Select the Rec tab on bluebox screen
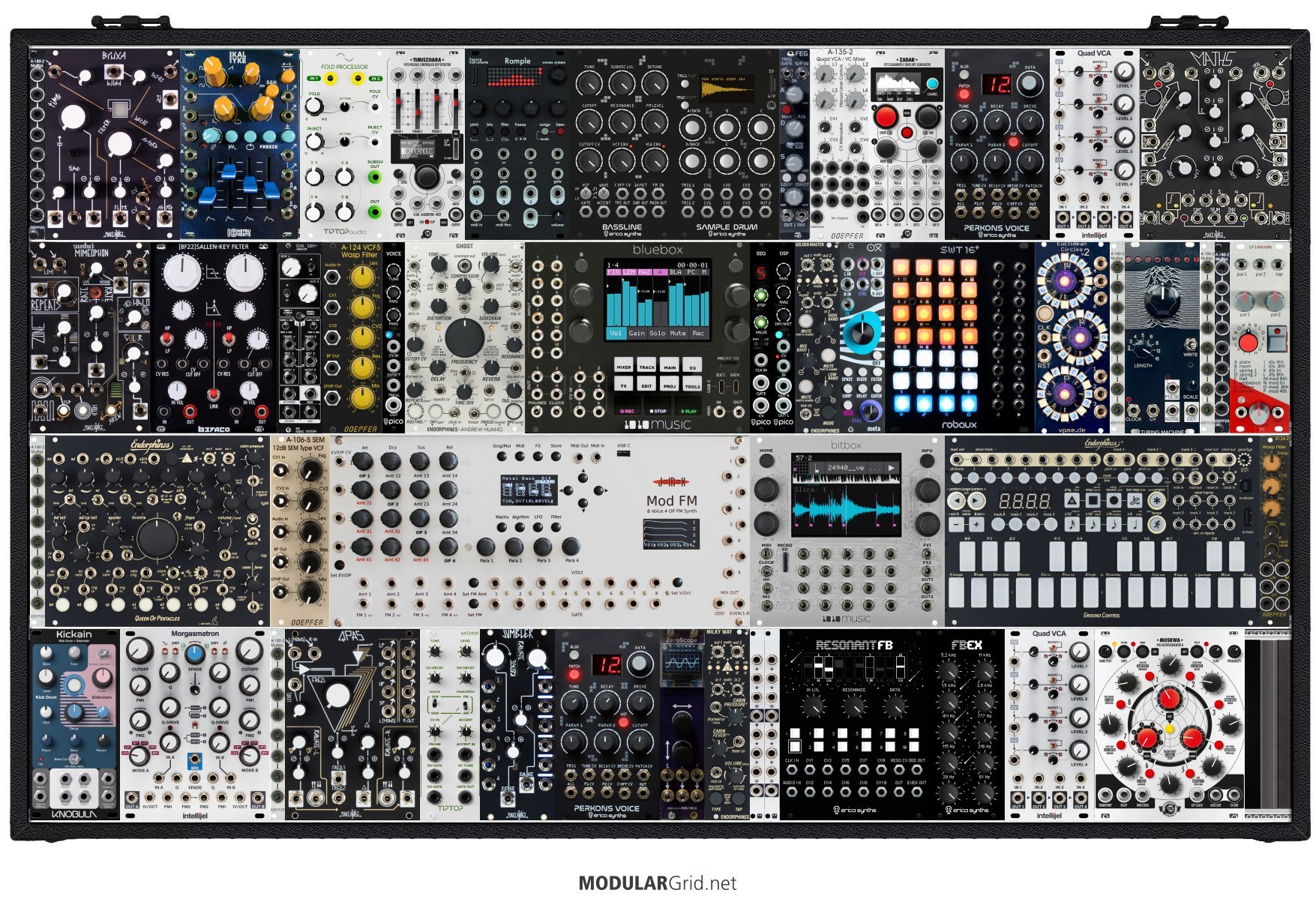The image size is (1316, 899). pyautogui.click(x=699, y=333)
